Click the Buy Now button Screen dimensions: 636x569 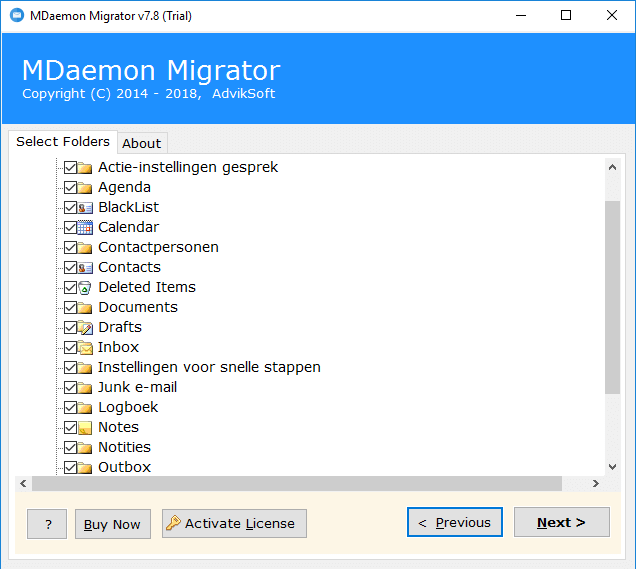coord(113,524)
